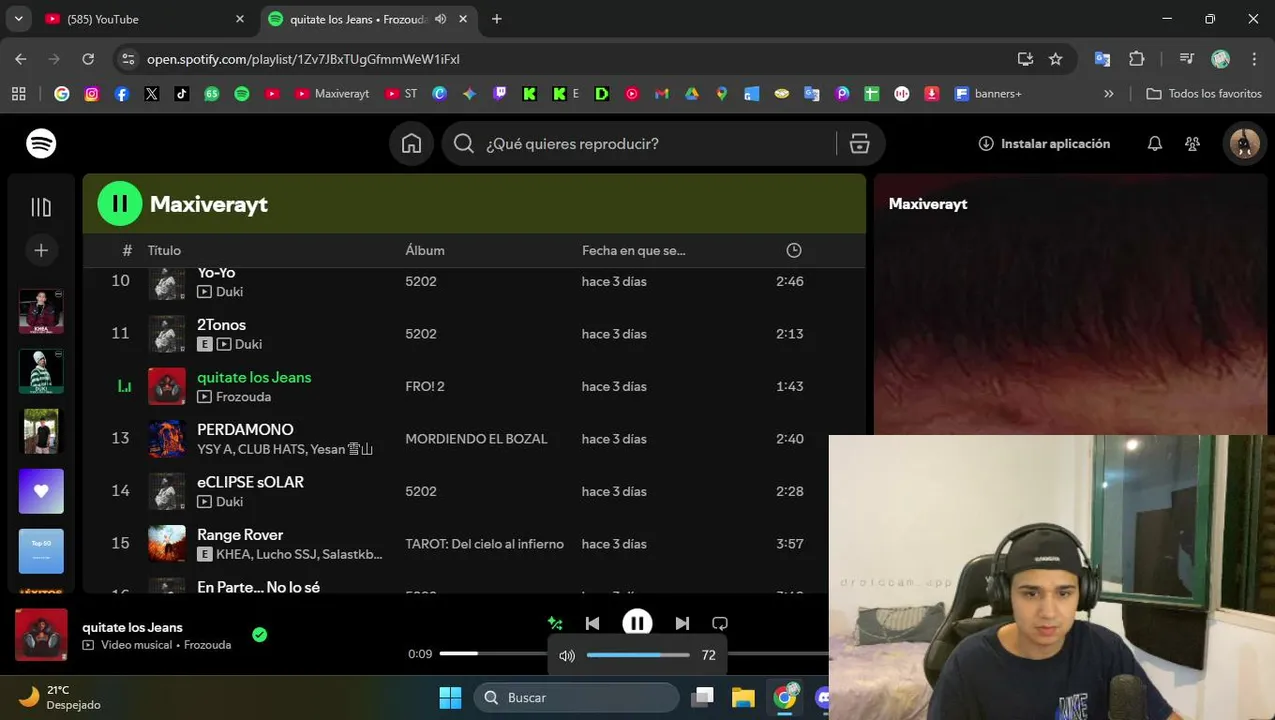Pause playback in the bottom player
Screen dimensions: 1275x720
click(x=637, y=623)
